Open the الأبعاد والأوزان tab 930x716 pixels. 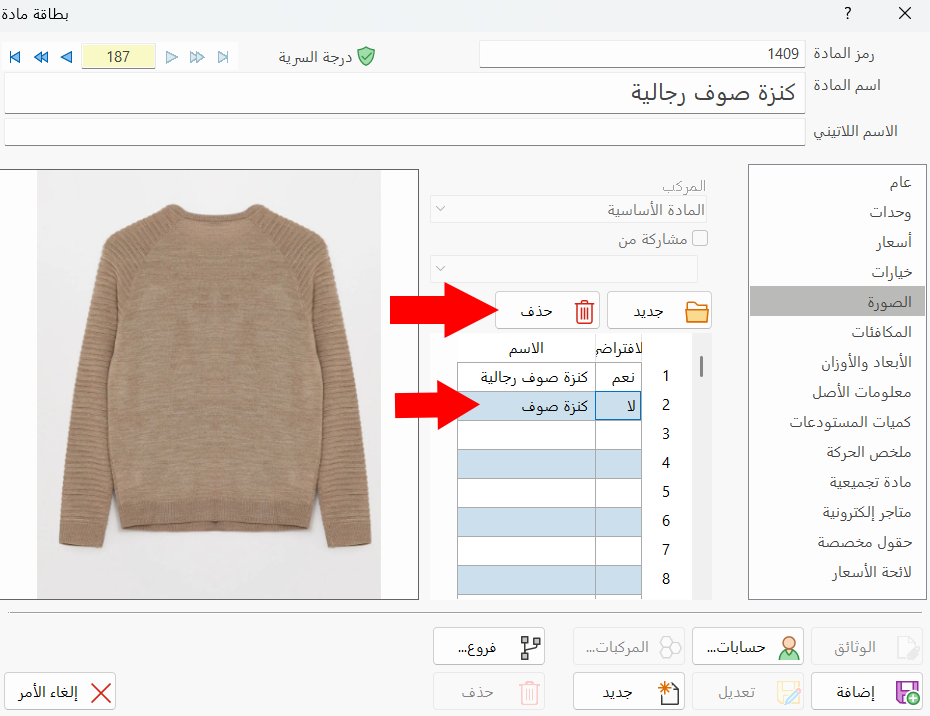coord(837,362)
